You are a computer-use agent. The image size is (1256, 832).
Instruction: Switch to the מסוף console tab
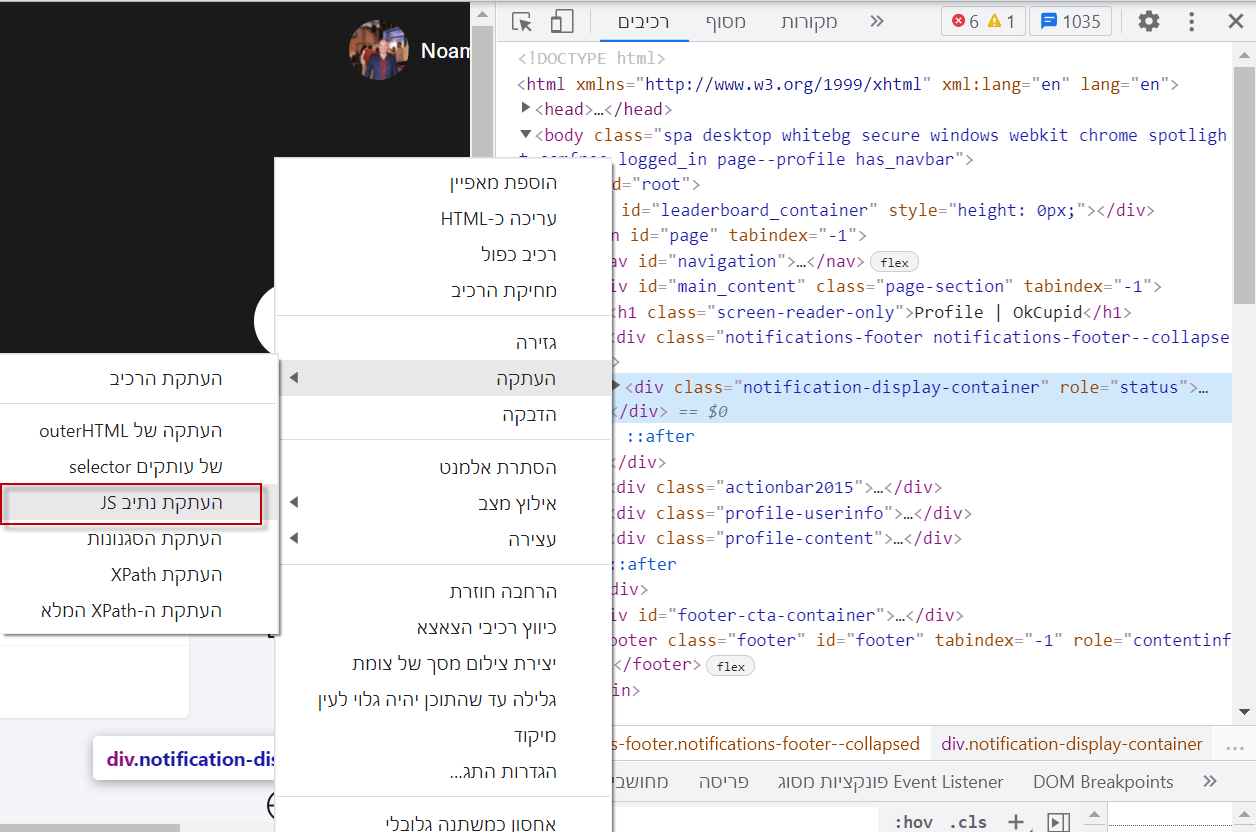pyautogui.click(x=725, y=21)
